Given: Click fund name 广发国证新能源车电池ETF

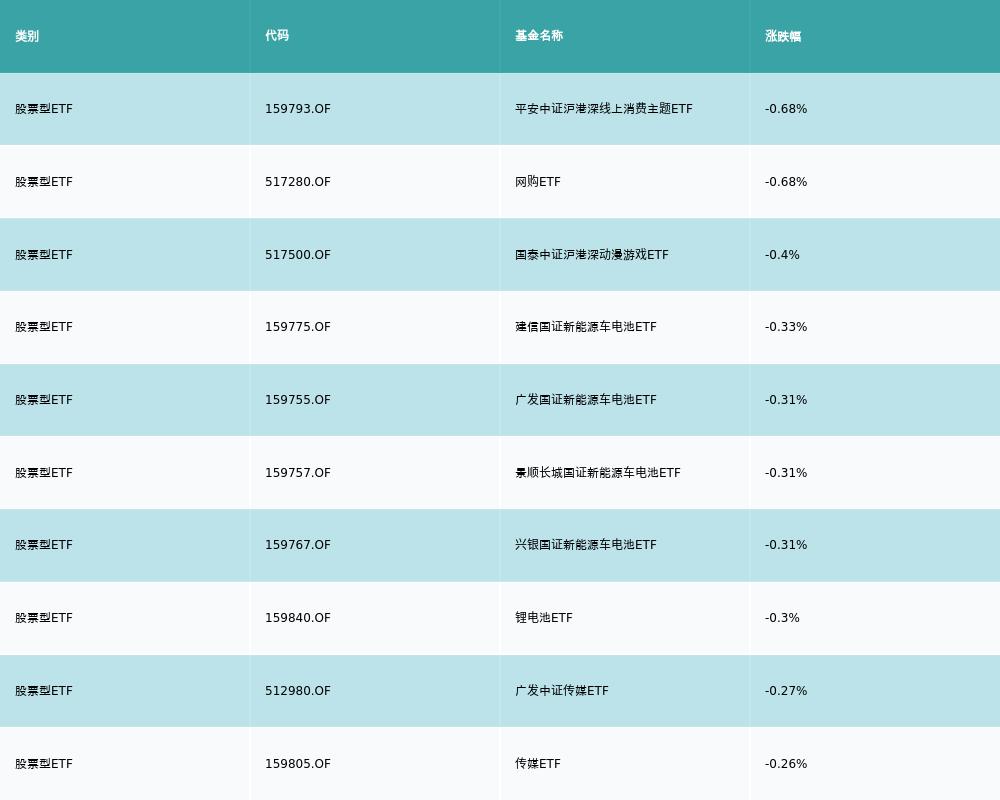Looking at the screenshot, I should coord(585,400).
